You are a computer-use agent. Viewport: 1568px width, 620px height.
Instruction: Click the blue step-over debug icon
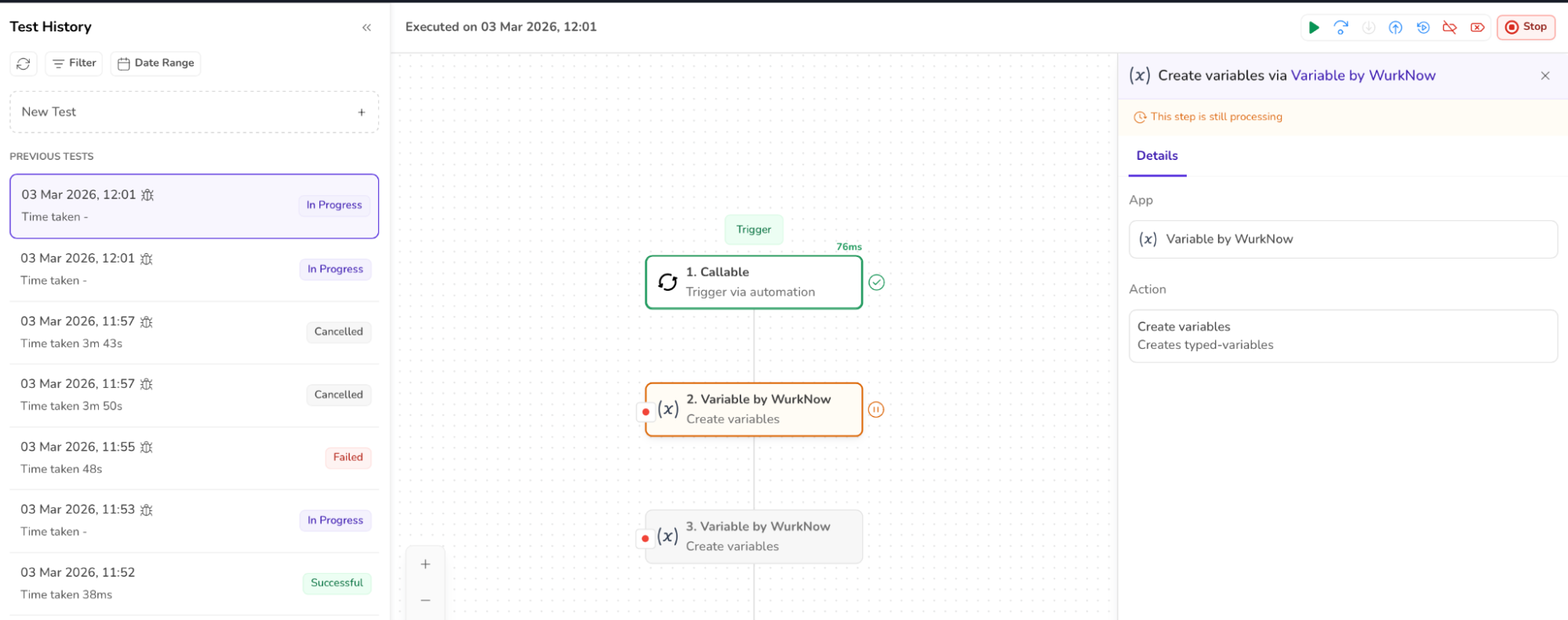click(x=1341, y=27)
